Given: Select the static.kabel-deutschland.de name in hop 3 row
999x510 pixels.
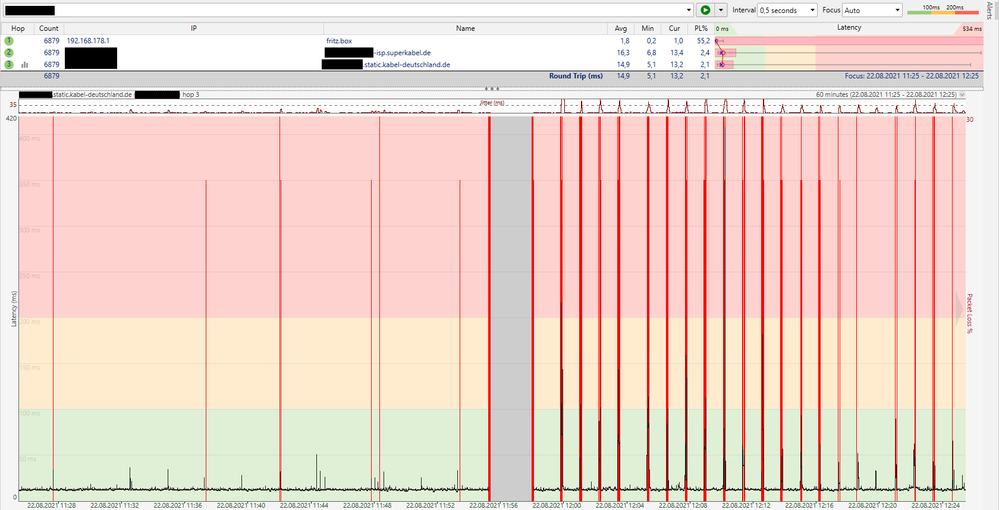Looking at the screenshot, I should pos(406,64).
